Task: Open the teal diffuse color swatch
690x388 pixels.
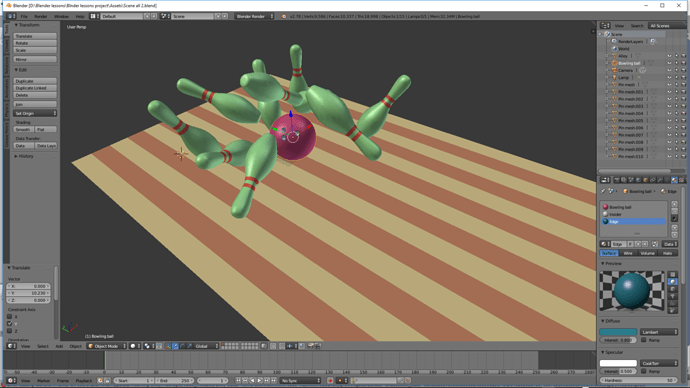Action: coord(618,332)
